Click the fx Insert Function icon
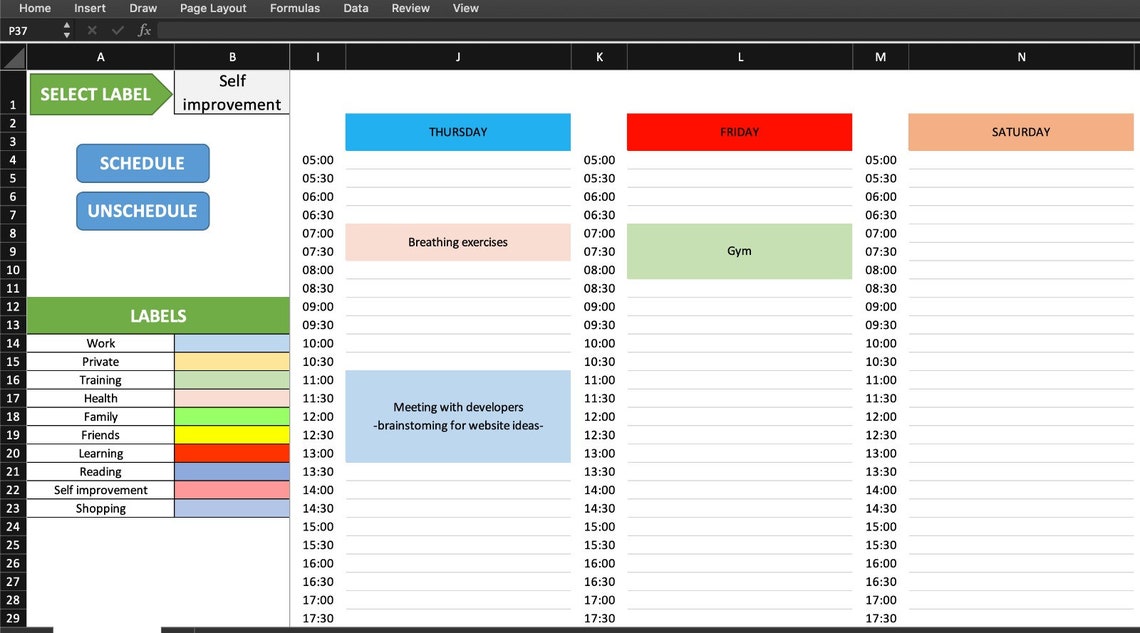1140x633 pixels. pos(144,30)
